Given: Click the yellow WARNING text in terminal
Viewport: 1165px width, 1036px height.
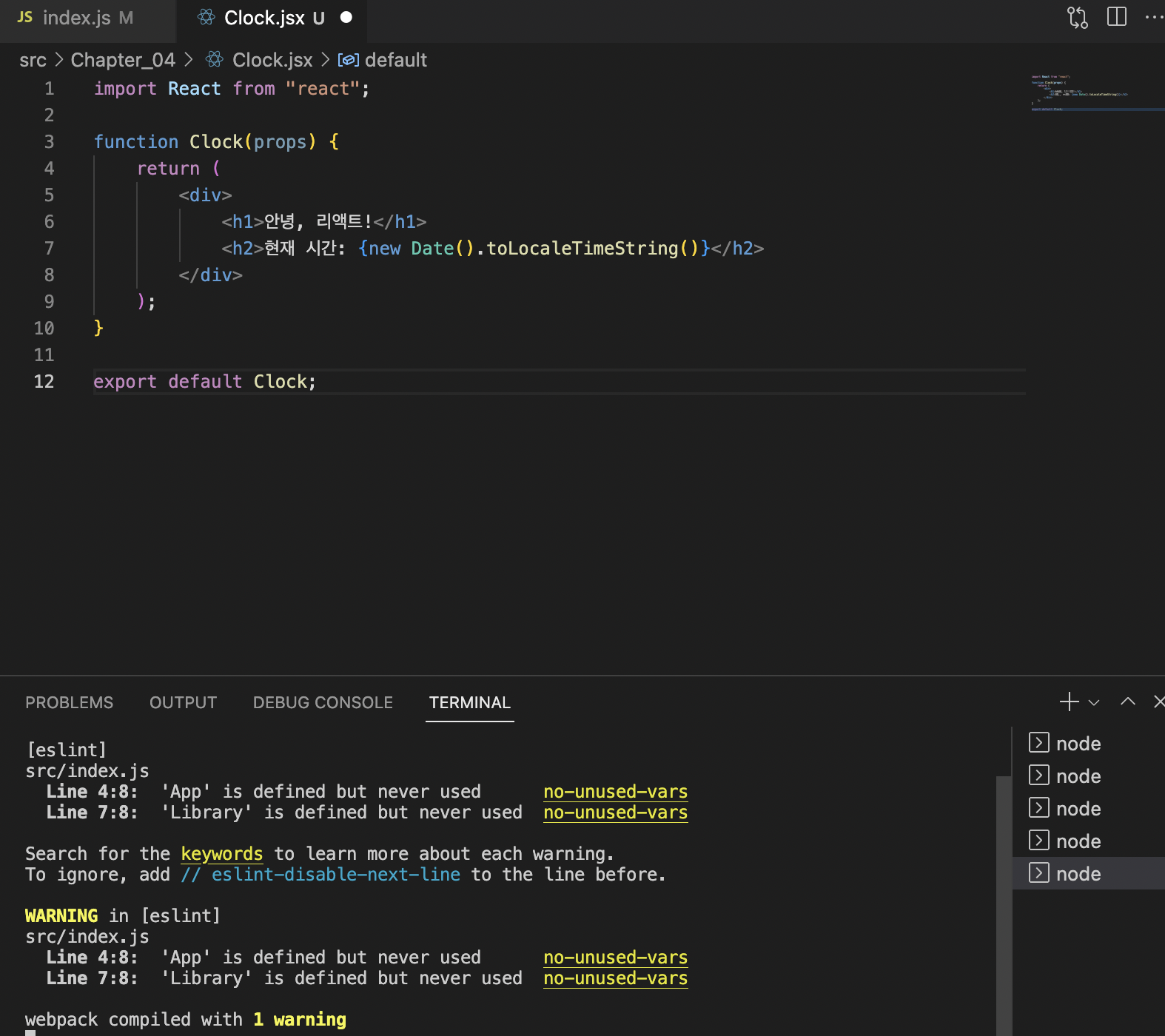Looking at the screenshot, I should coord(61,916).
